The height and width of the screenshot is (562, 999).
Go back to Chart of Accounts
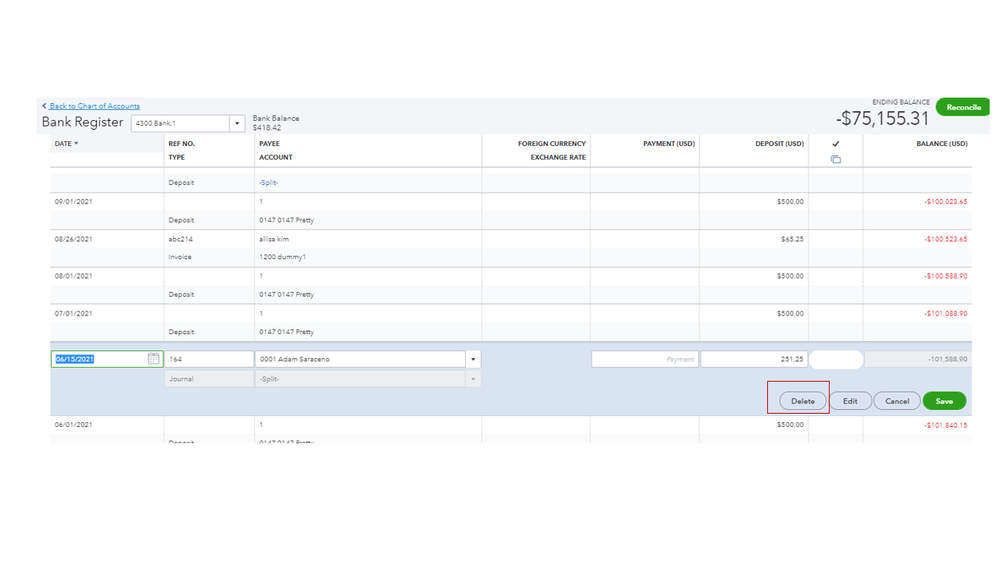click(x=94, y=106)
